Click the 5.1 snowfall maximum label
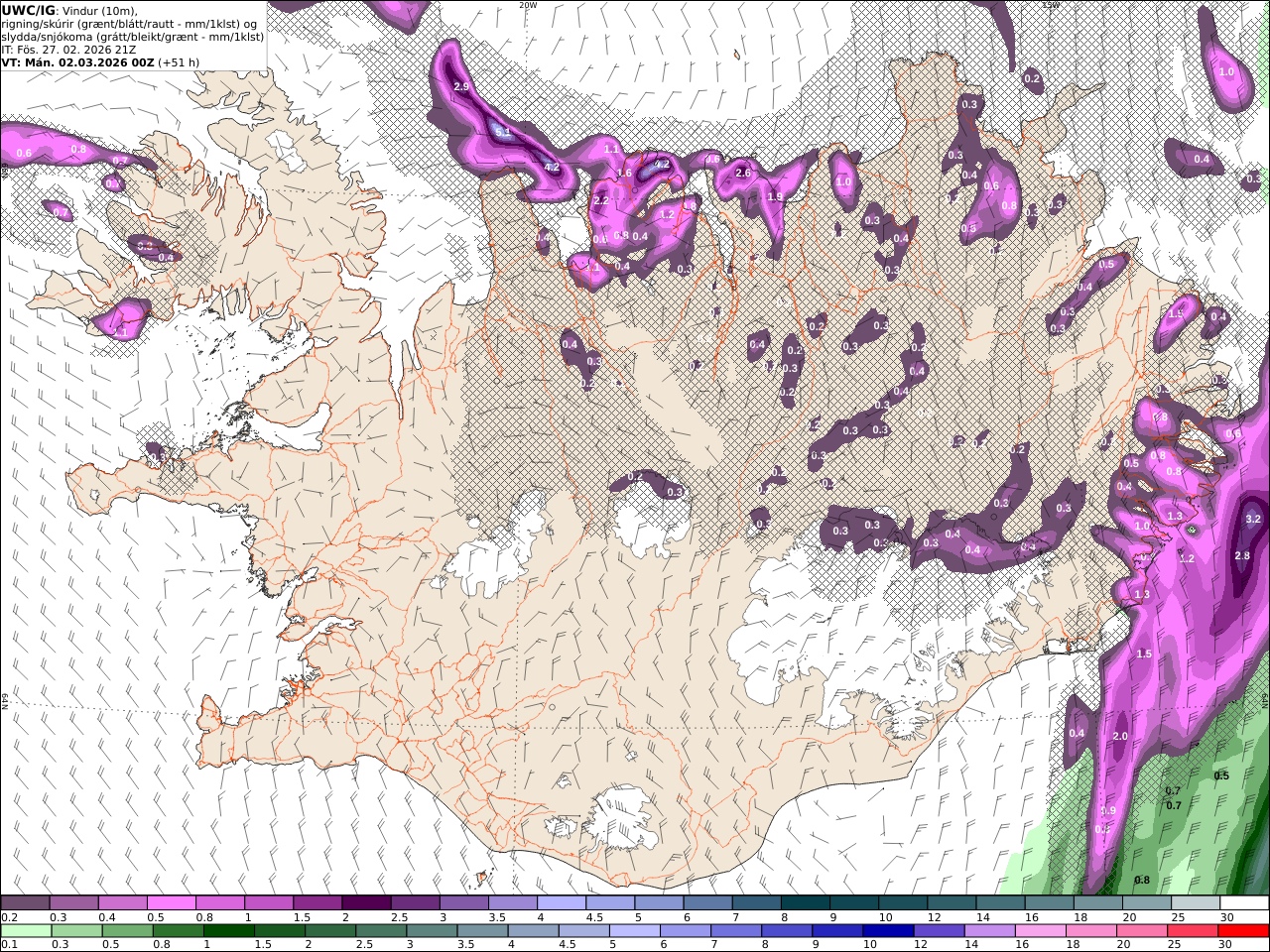 click(x=503, y=131)
